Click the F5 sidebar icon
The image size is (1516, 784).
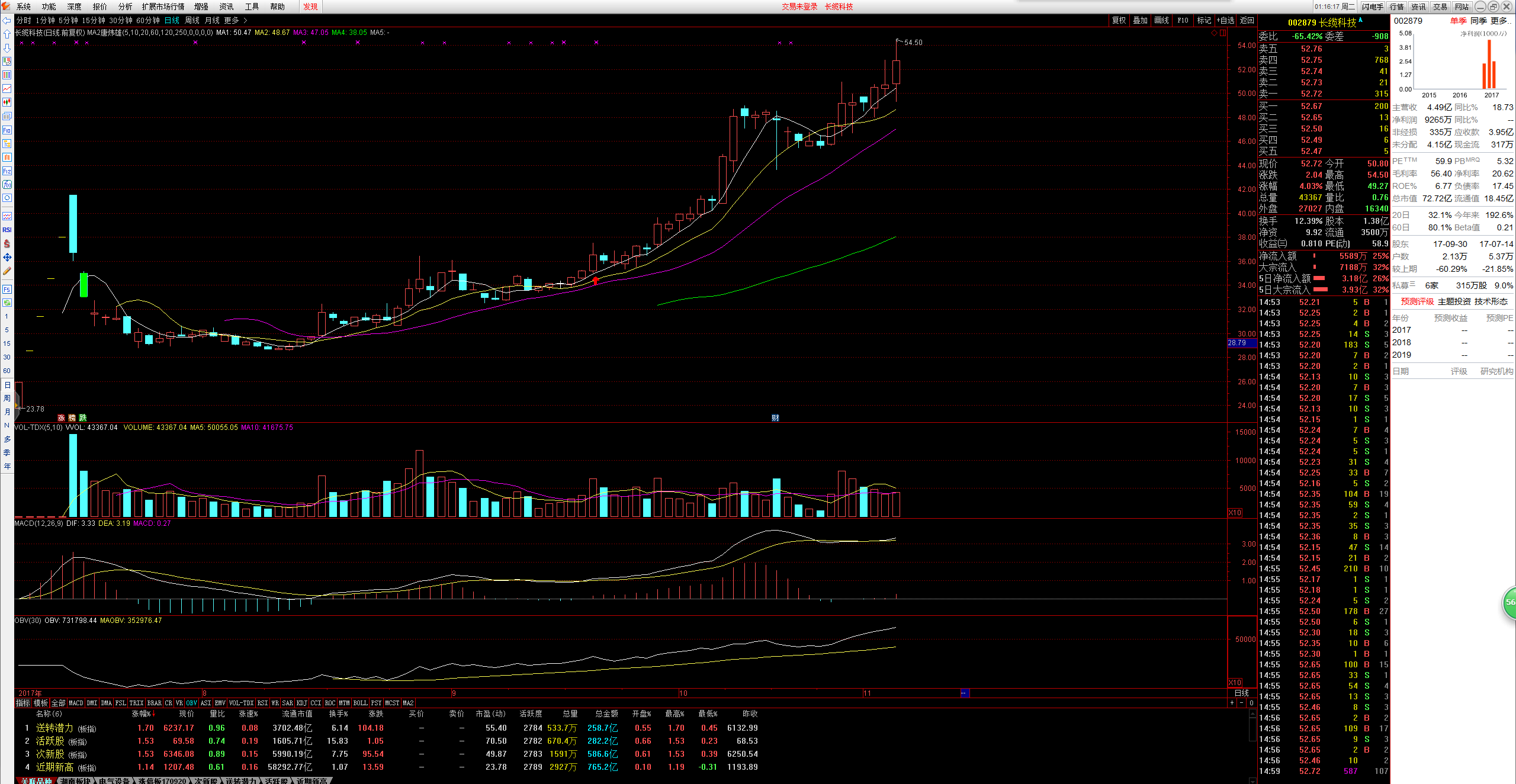pos(7,289)
